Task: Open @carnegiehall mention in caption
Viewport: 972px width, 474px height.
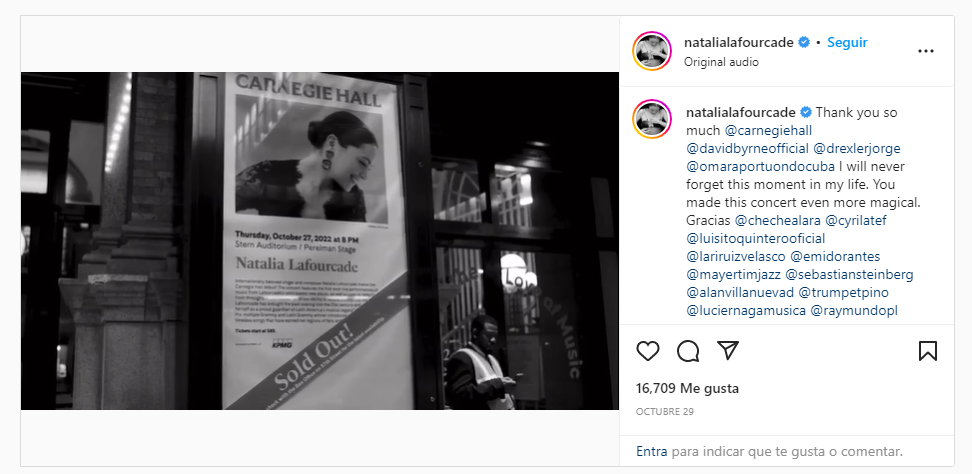Action: point(768,131)
